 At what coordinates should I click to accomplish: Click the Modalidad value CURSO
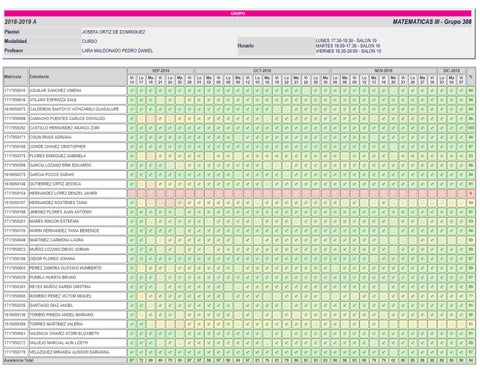coord(89,41)
